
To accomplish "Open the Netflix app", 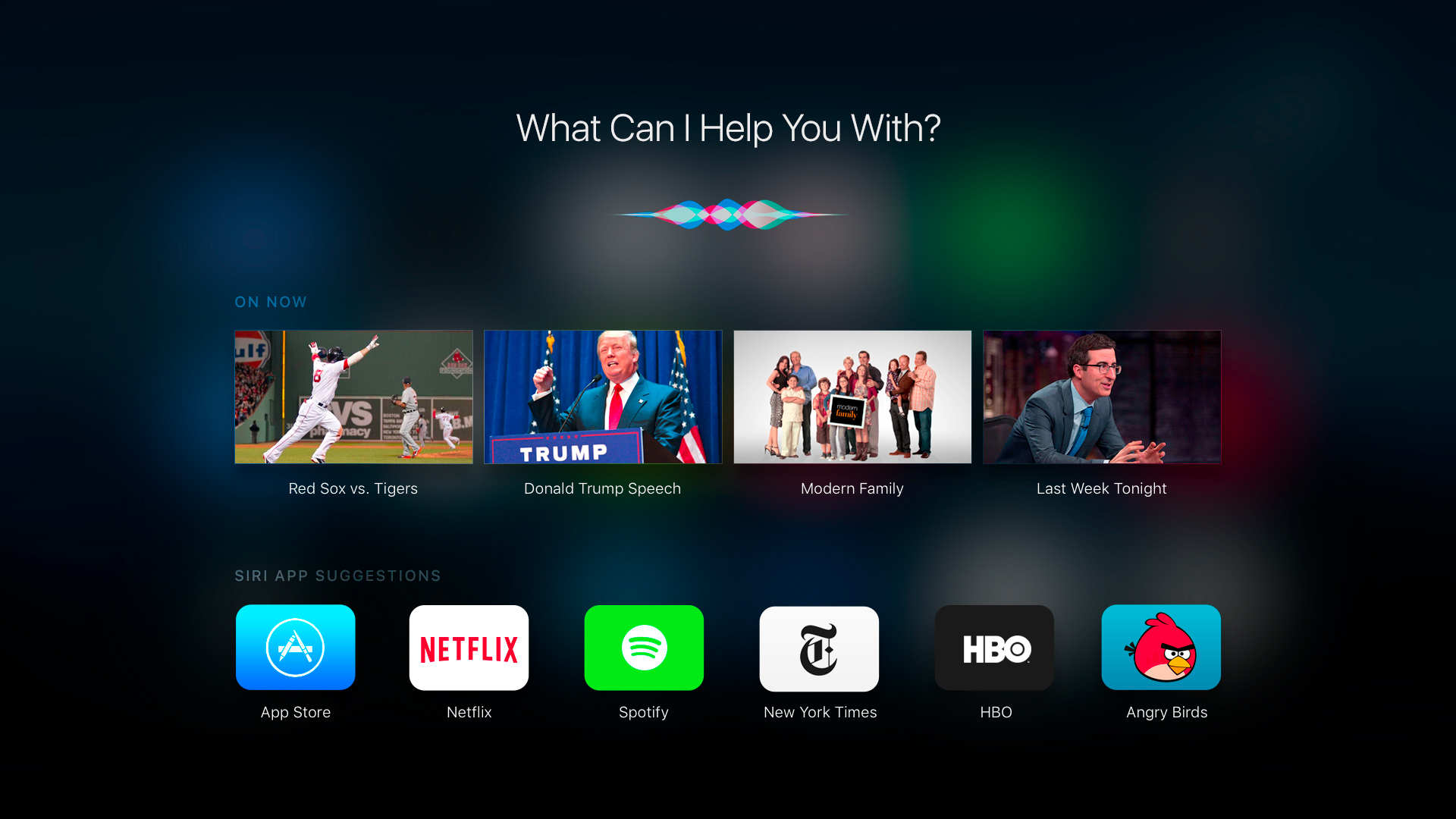I will coord(467,647).
